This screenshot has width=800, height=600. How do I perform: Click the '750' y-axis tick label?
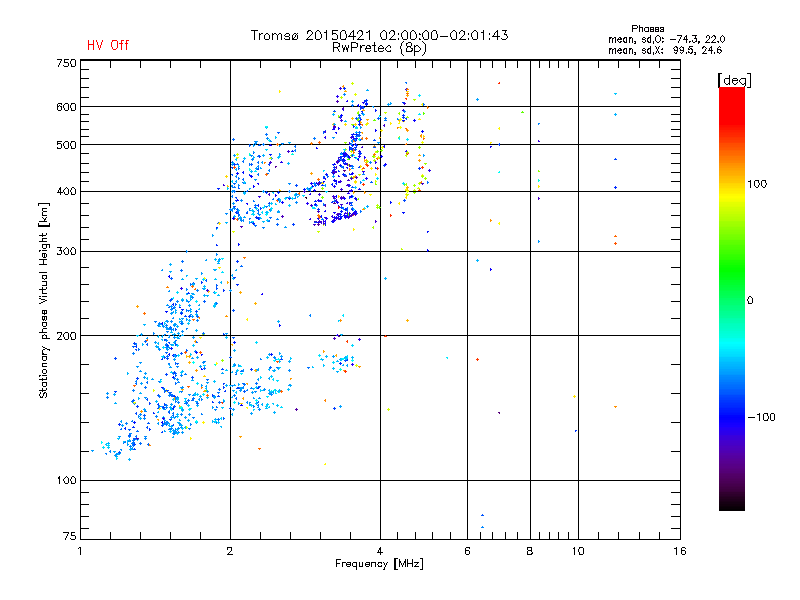(66, 63)
